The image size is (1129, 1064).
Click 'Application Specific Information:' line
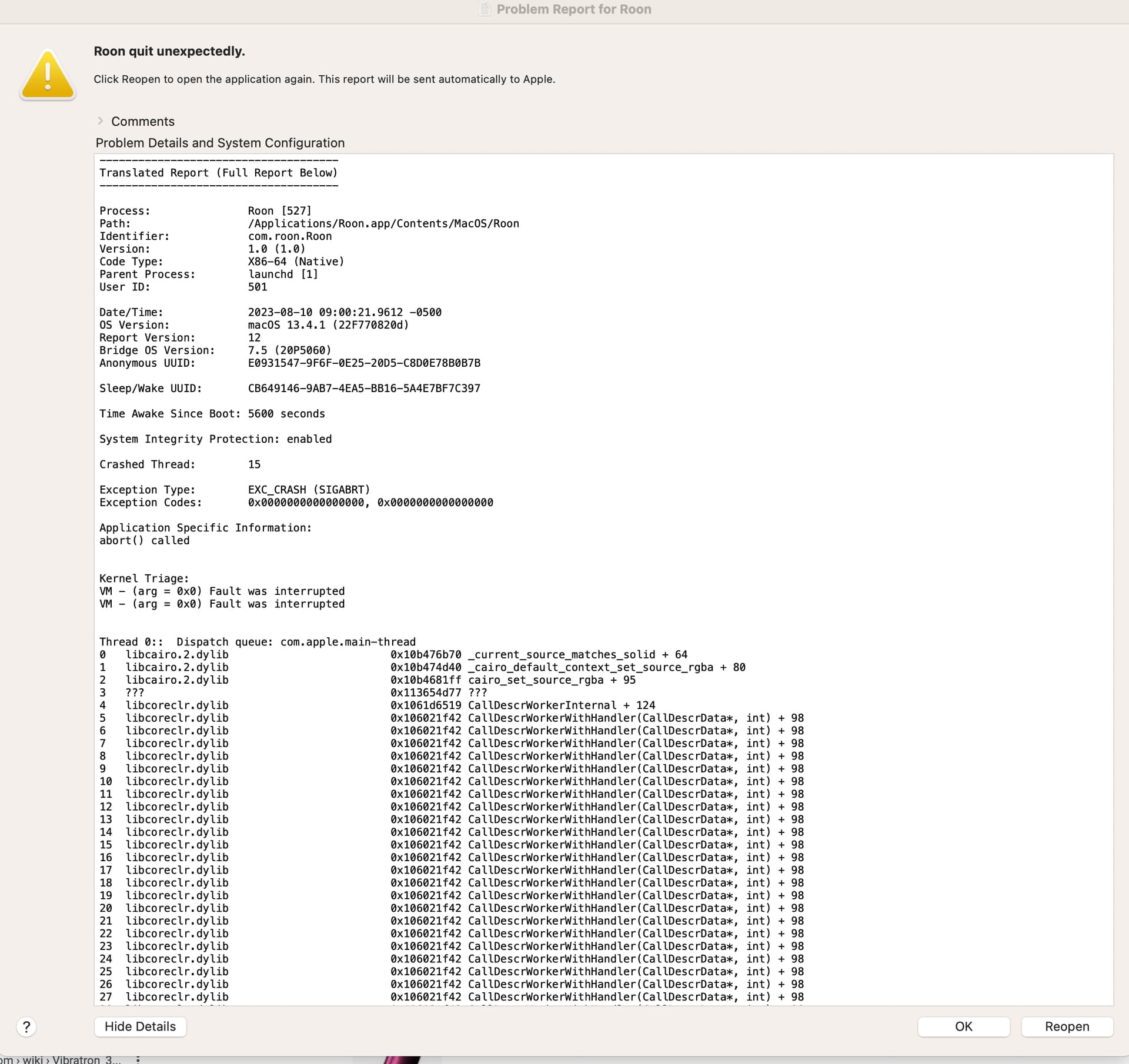pos(205,527)
